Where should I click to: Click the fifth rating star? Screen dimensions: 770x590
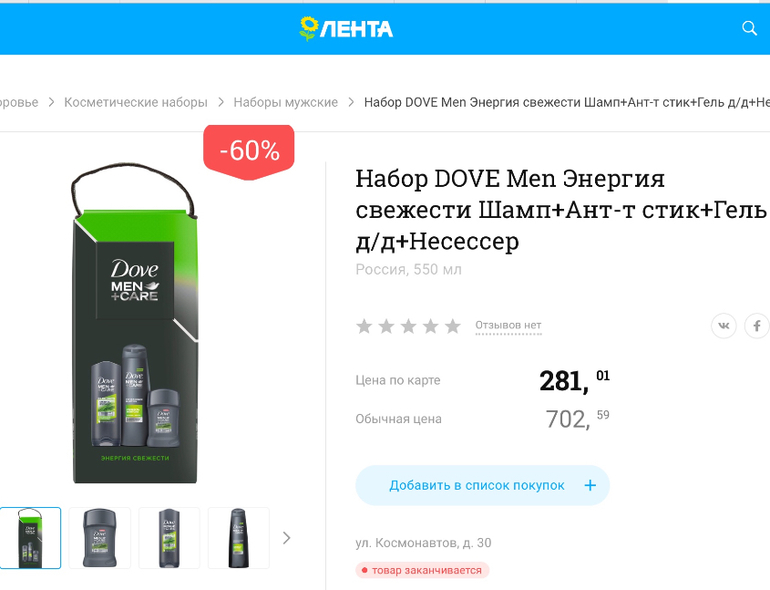click(x=453, y=326)
